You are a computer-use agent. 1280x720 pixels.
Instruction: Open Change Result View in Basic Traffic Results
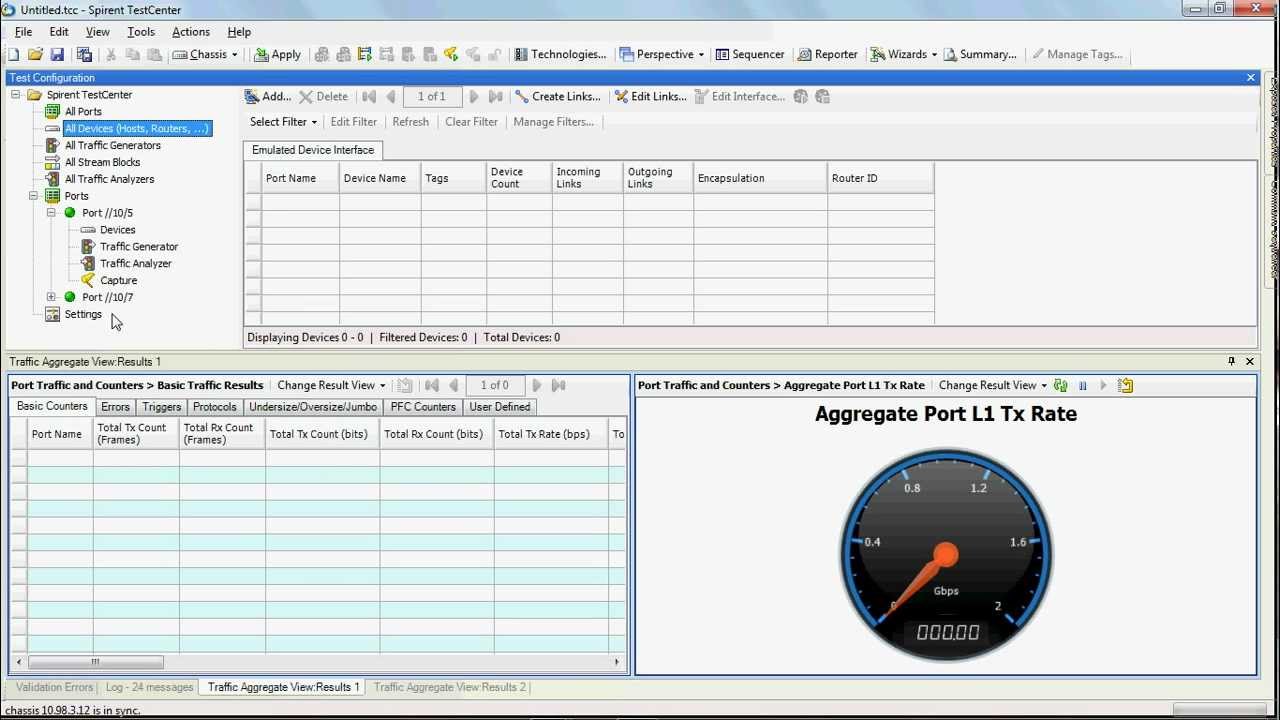(x=331, y=385)
